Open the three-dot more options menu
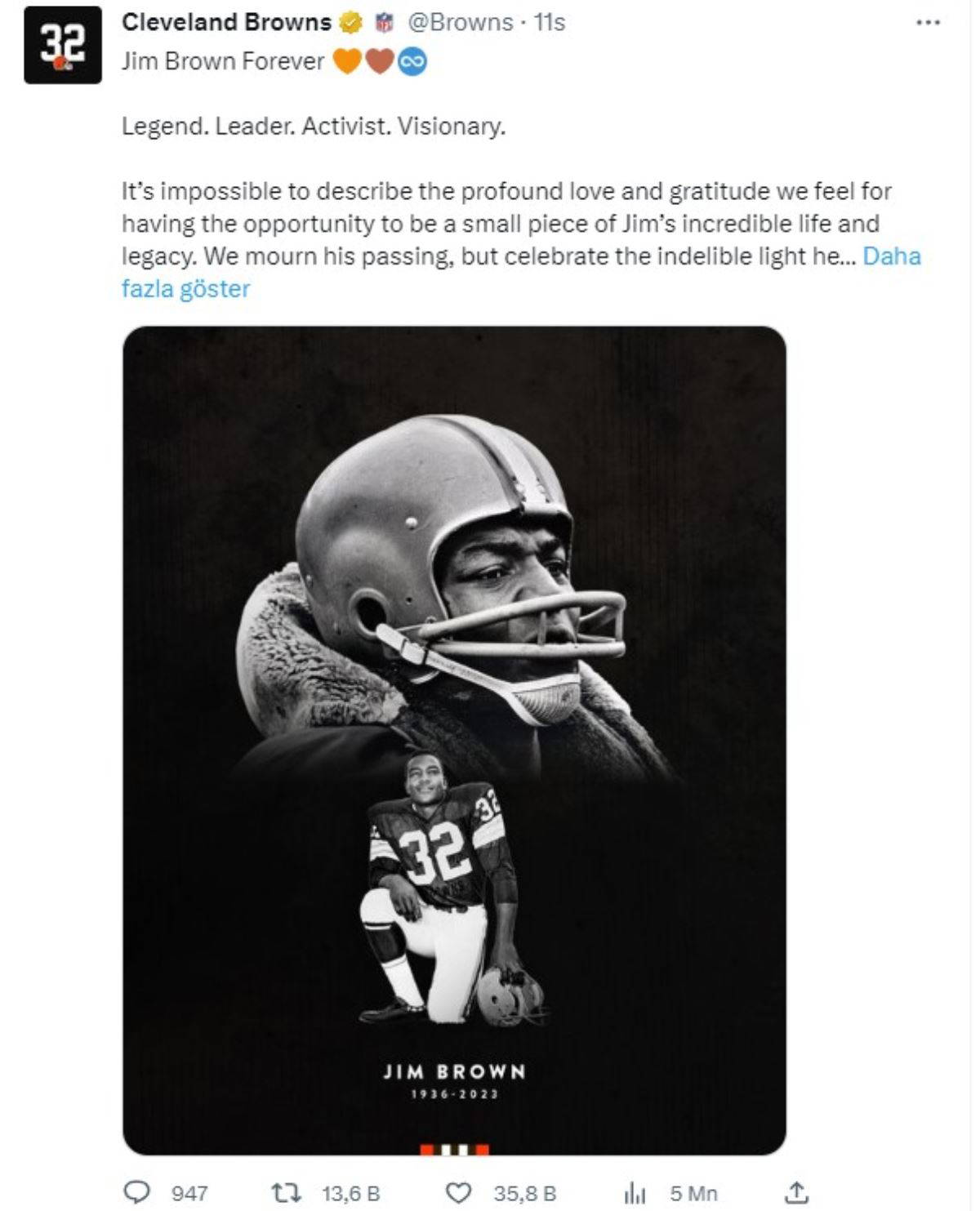 [928, 23]
